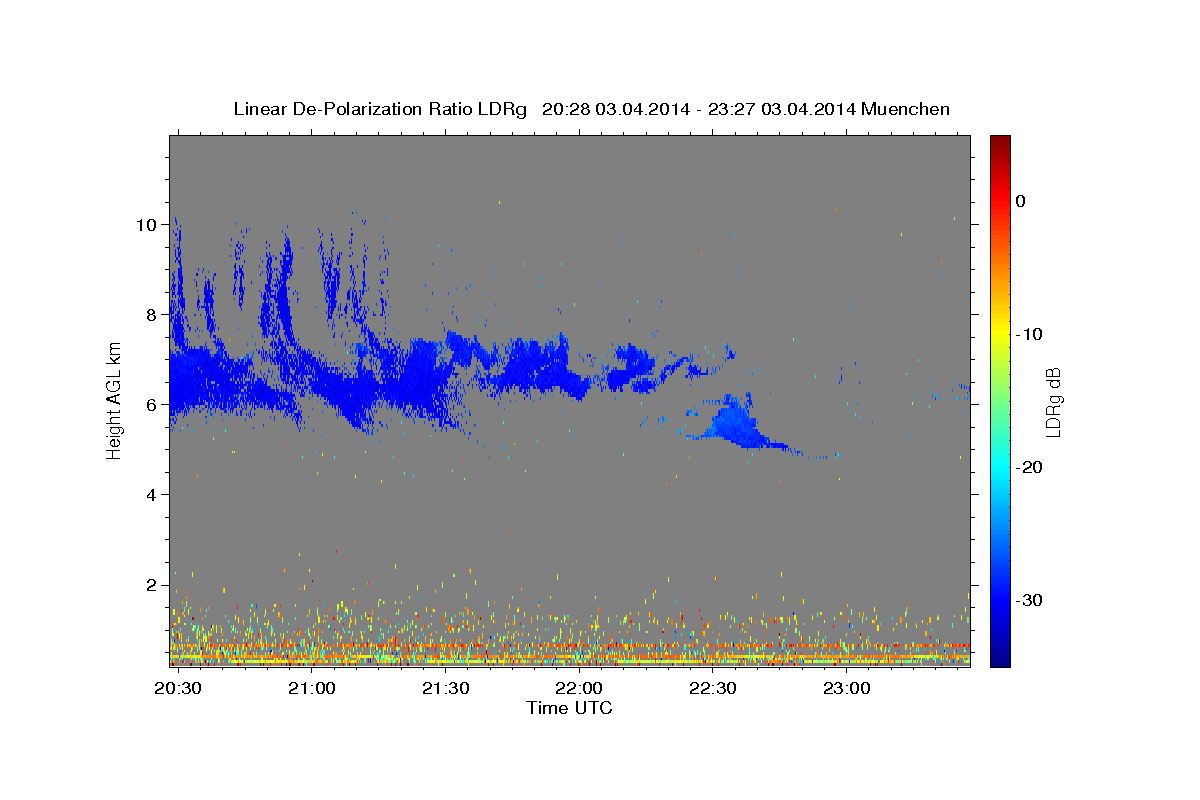Click the 22:00 time tick label
The height and width of the screenshot is (800, 1200).
pos(578,689)
